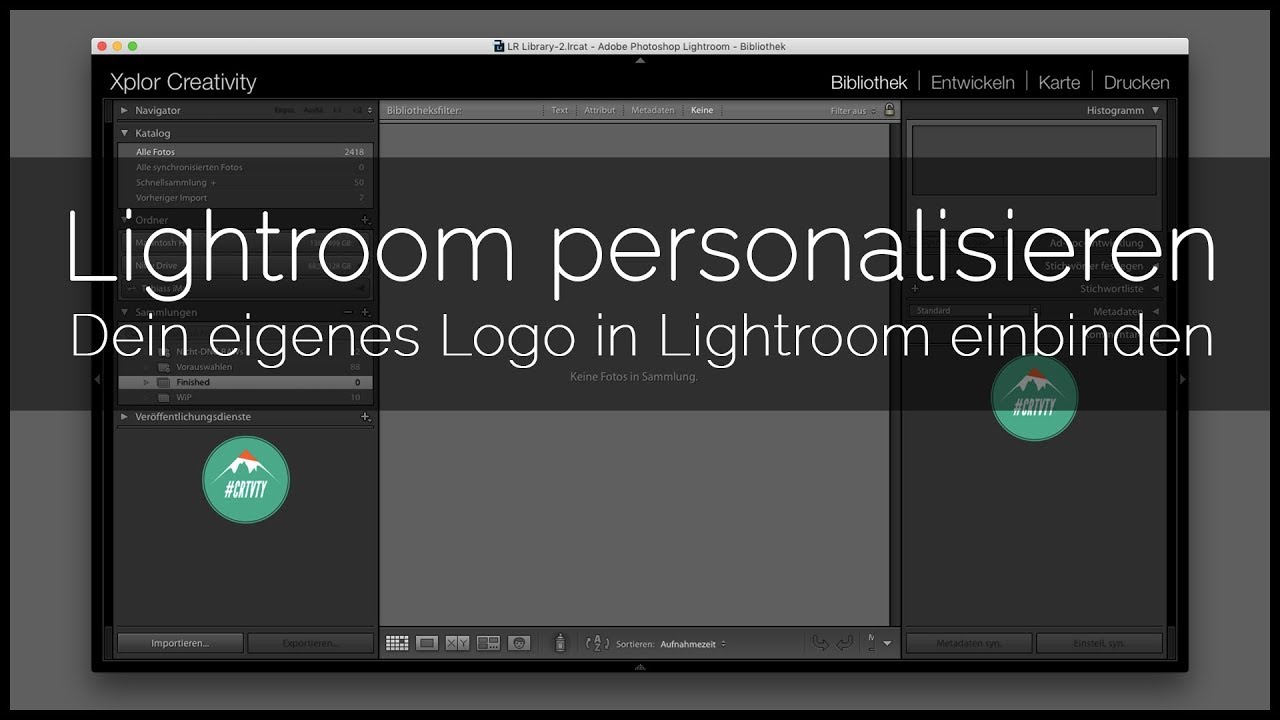Rotate photo clockwise with right arrow
This screenshot has height=720, width=1280.
tap(845, 643)
